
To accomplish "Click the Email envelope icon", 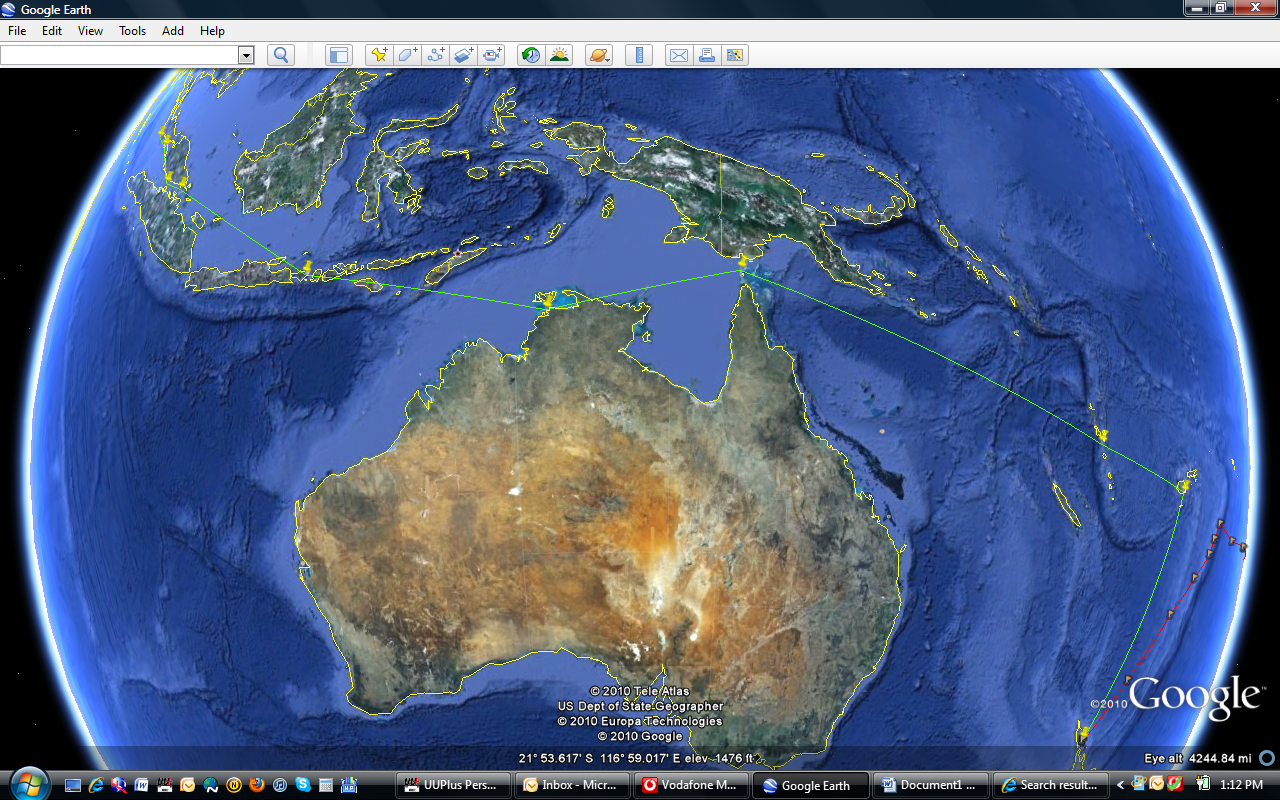I will pos(678,55).
